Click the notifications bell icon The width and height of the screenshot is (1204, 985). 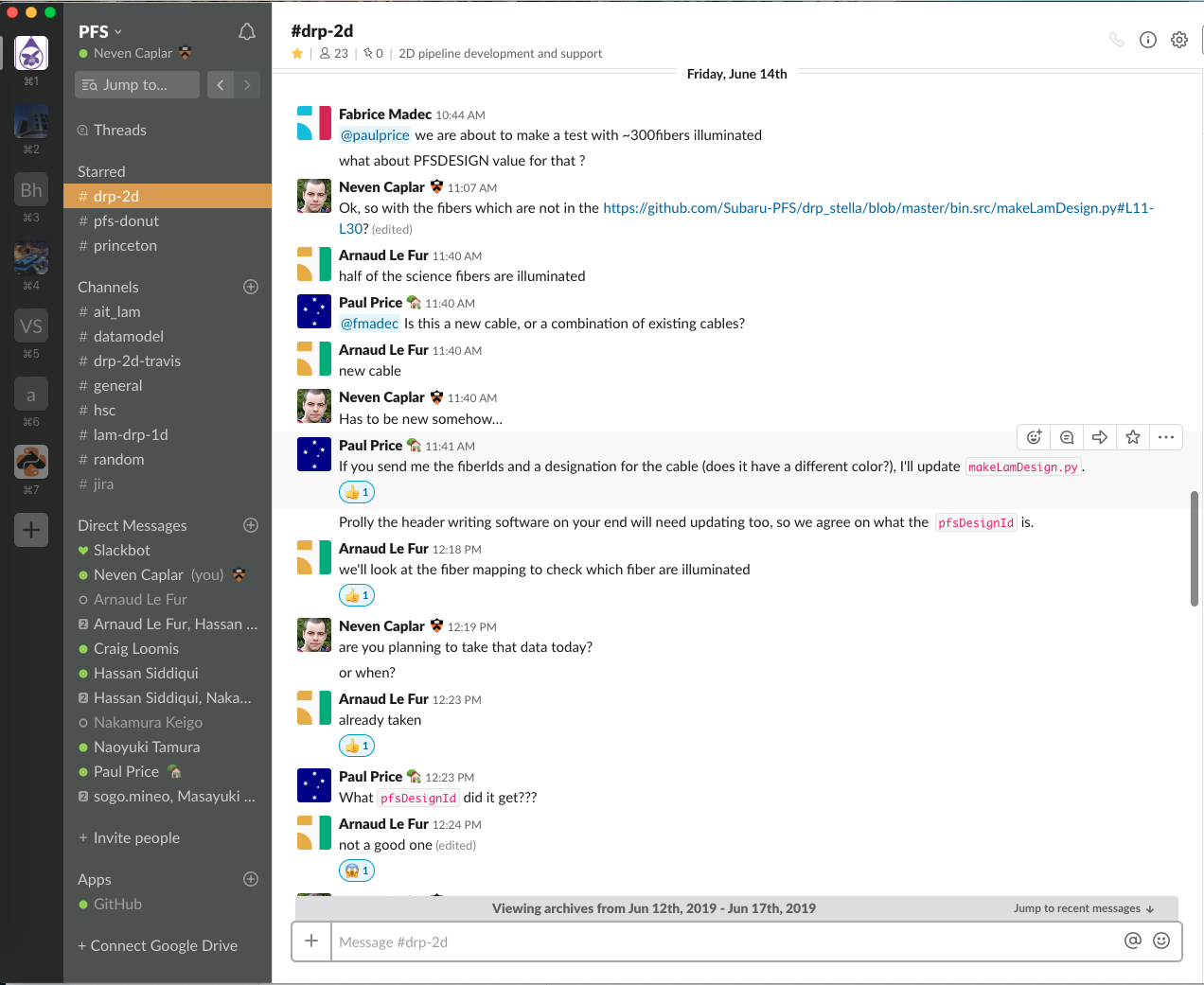point(247,32)
